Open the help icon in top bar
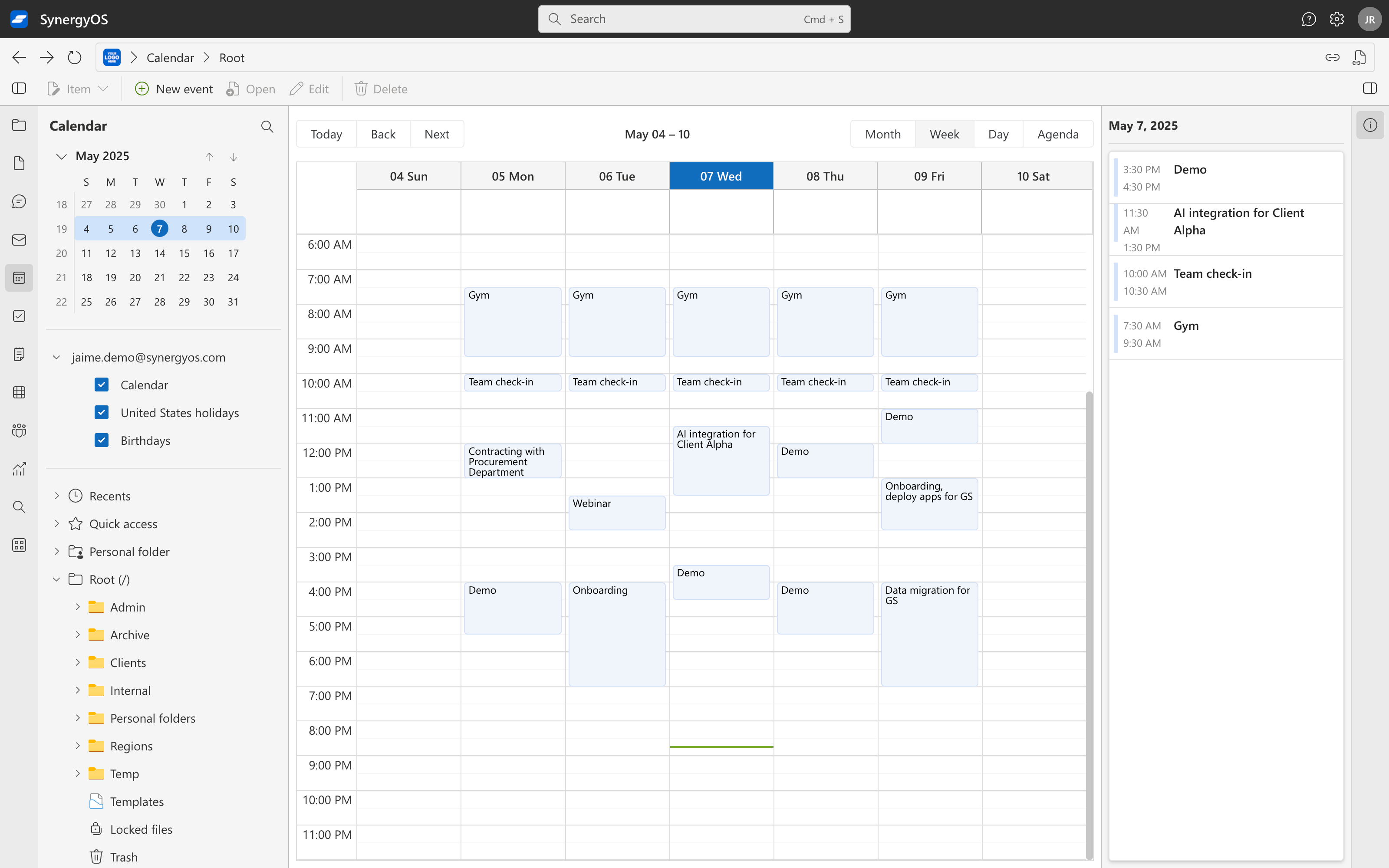Screen dimensions: 1389x868 coord(1309,19)
